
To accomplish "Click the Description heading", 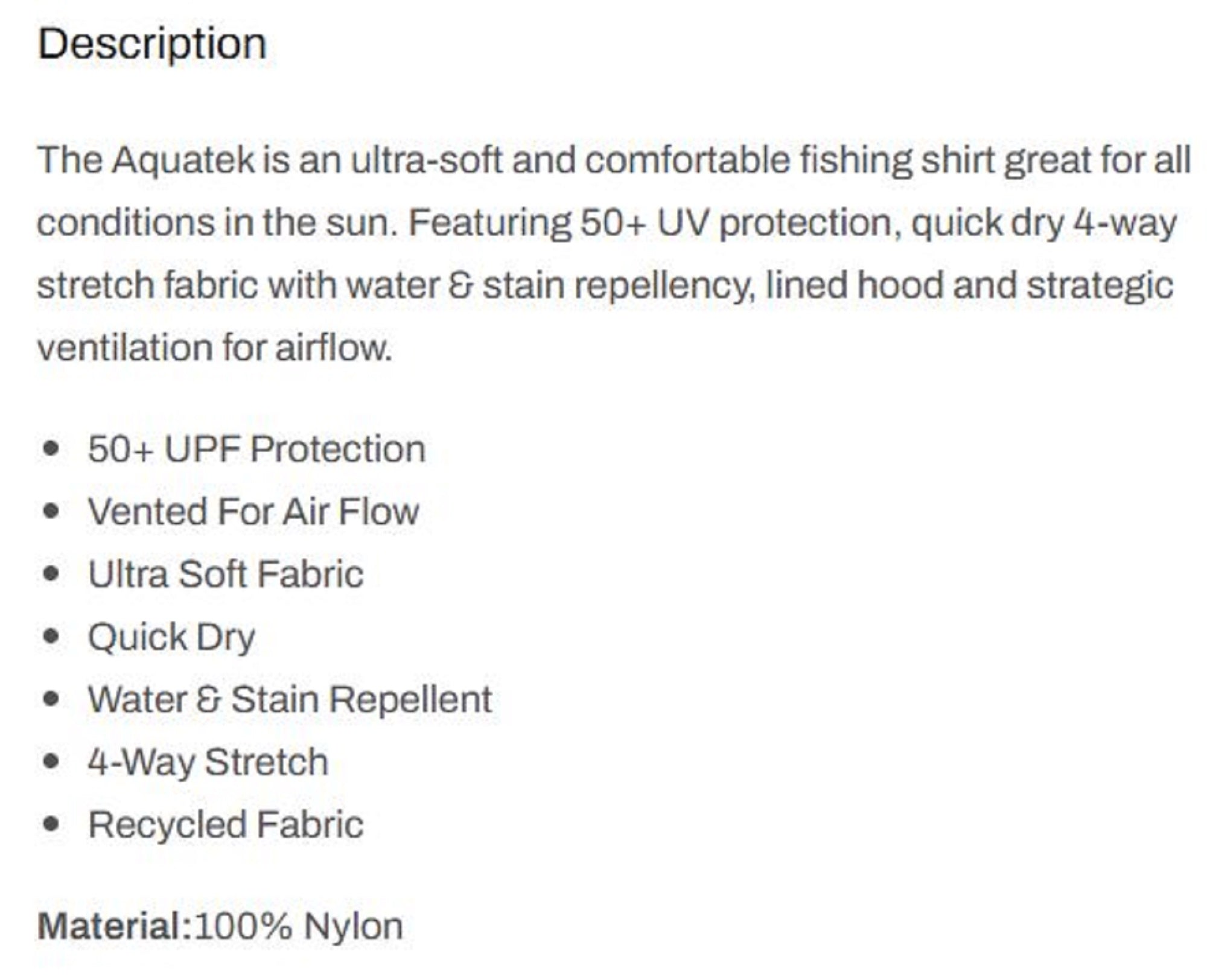I will click(152, 44).
